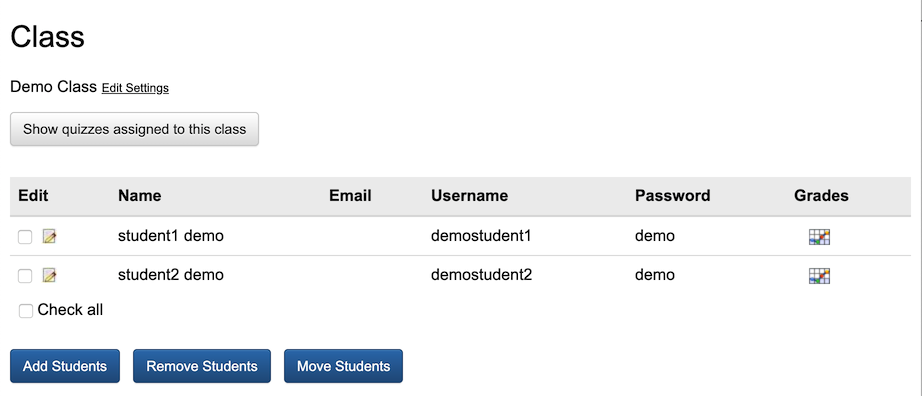Viewport: 922px width, 396px height.
Task: Open the Edit Settings link
Action: point(135,88)
